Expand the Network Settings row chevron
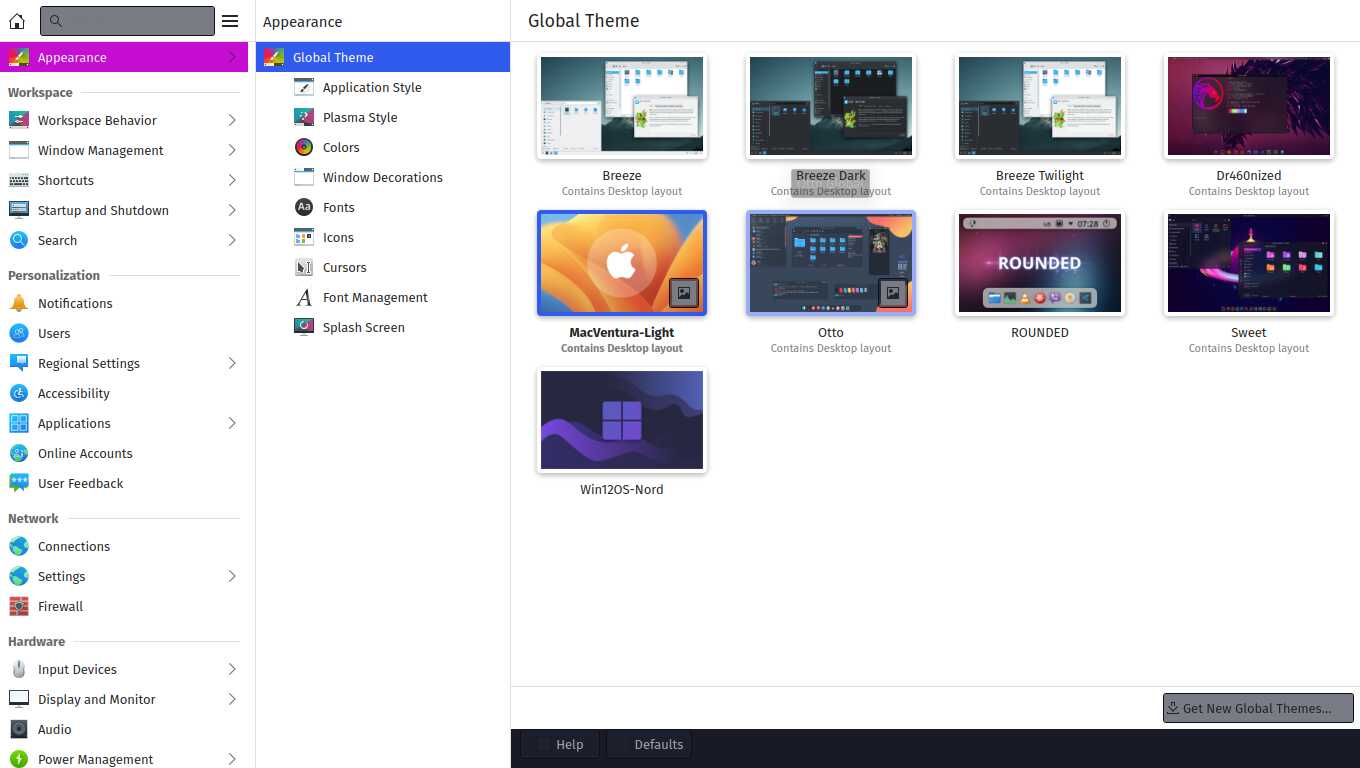Viewport: 1360px width, 768px height. pos(232,576)
